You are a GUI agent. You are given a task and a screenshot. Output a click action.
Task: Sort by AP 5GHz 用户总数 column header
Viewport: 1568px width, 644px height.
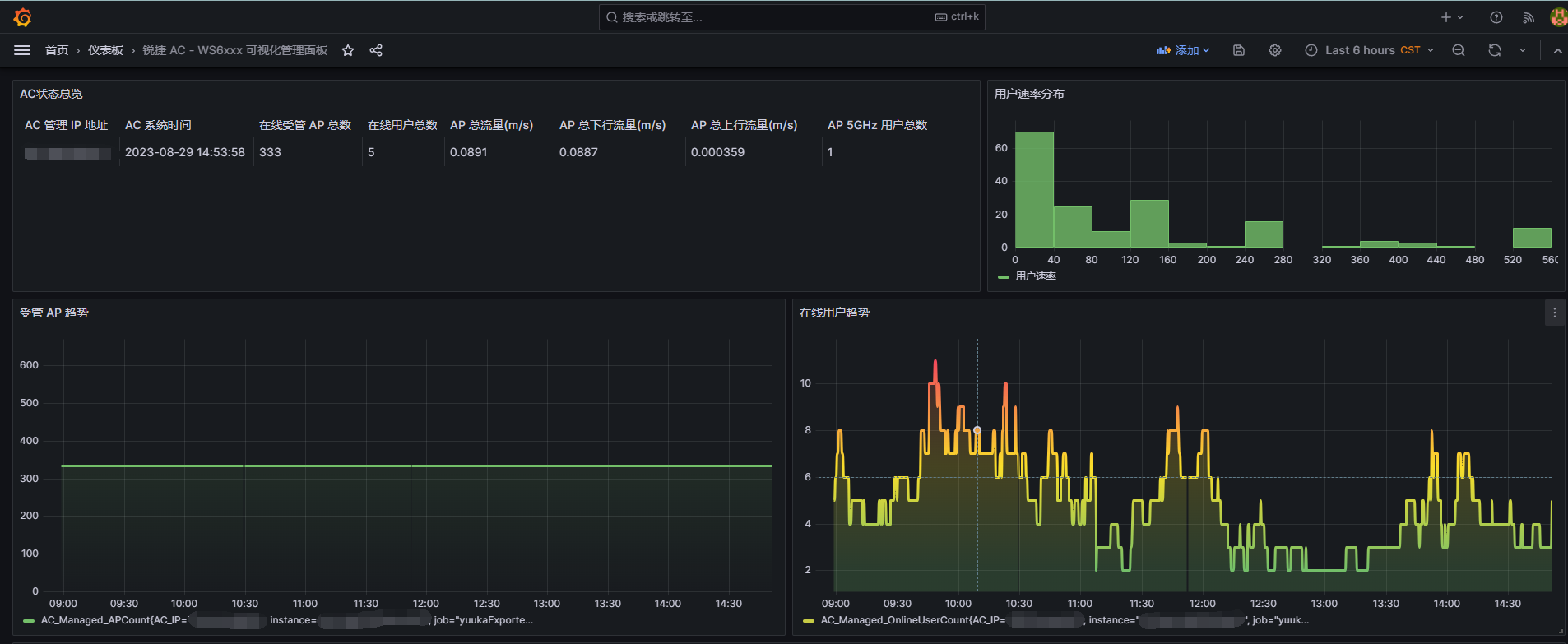pos(878,125)
